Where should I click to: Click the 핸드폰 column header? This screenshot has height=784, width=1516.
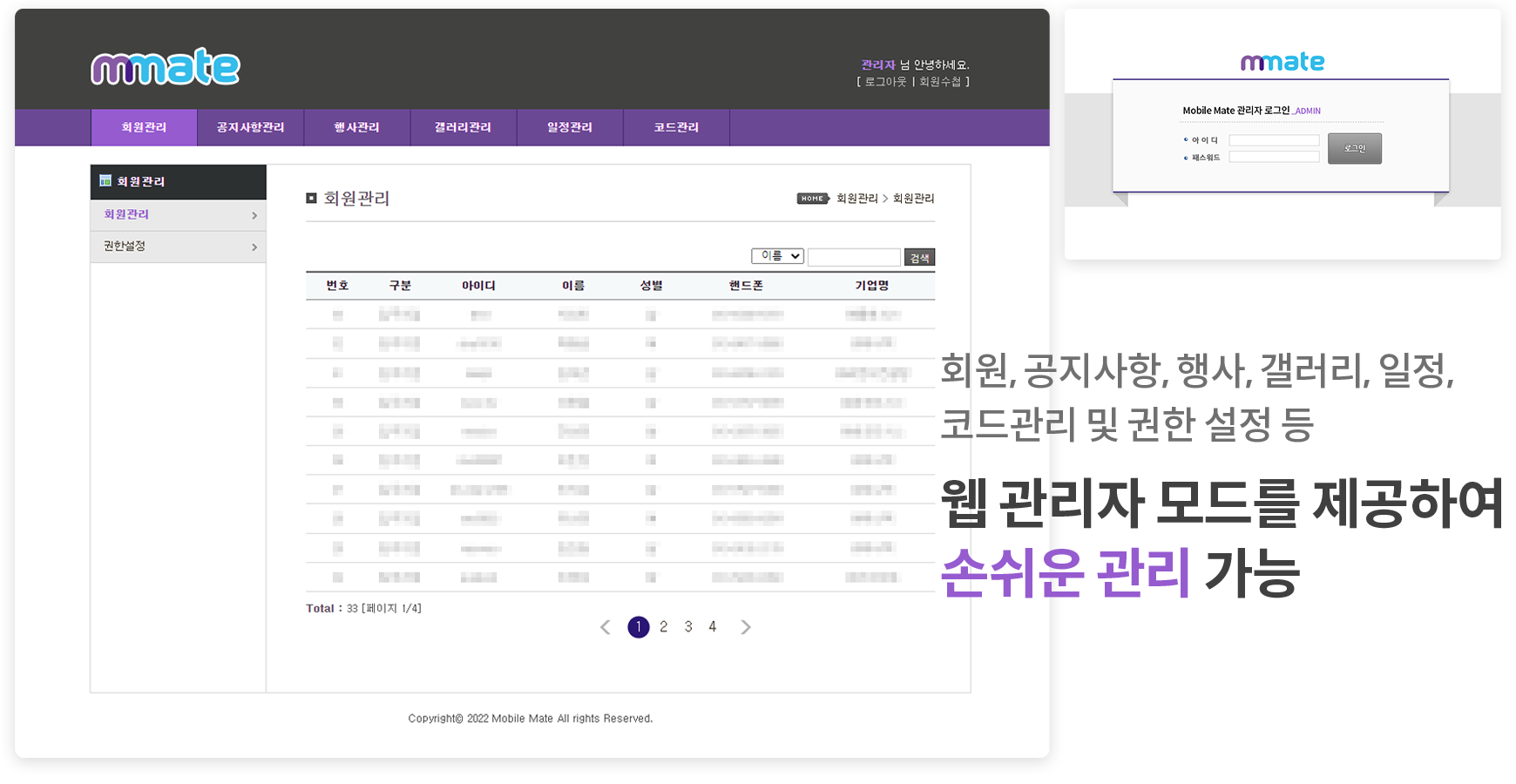pos(747,286)
